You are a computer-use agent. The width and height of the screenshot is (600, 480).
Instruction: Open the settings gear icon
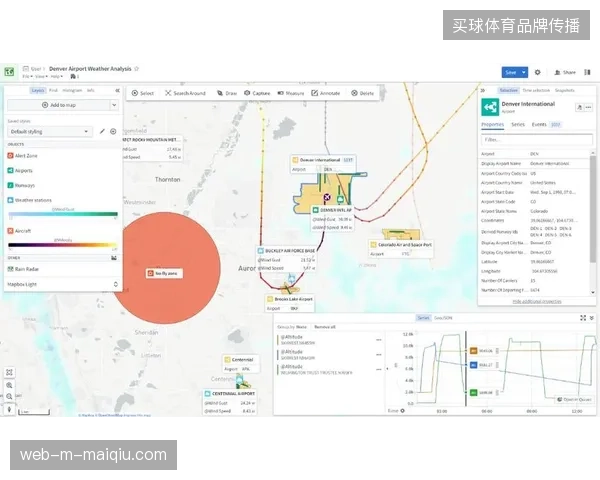tap(538, 72)
